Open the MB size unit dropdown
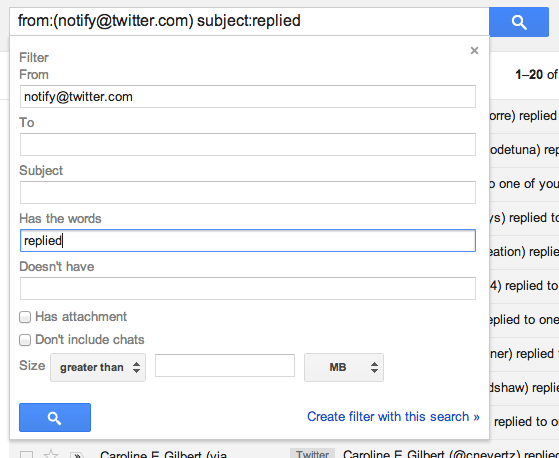The image size is (559, 458). tap(344, 367)
